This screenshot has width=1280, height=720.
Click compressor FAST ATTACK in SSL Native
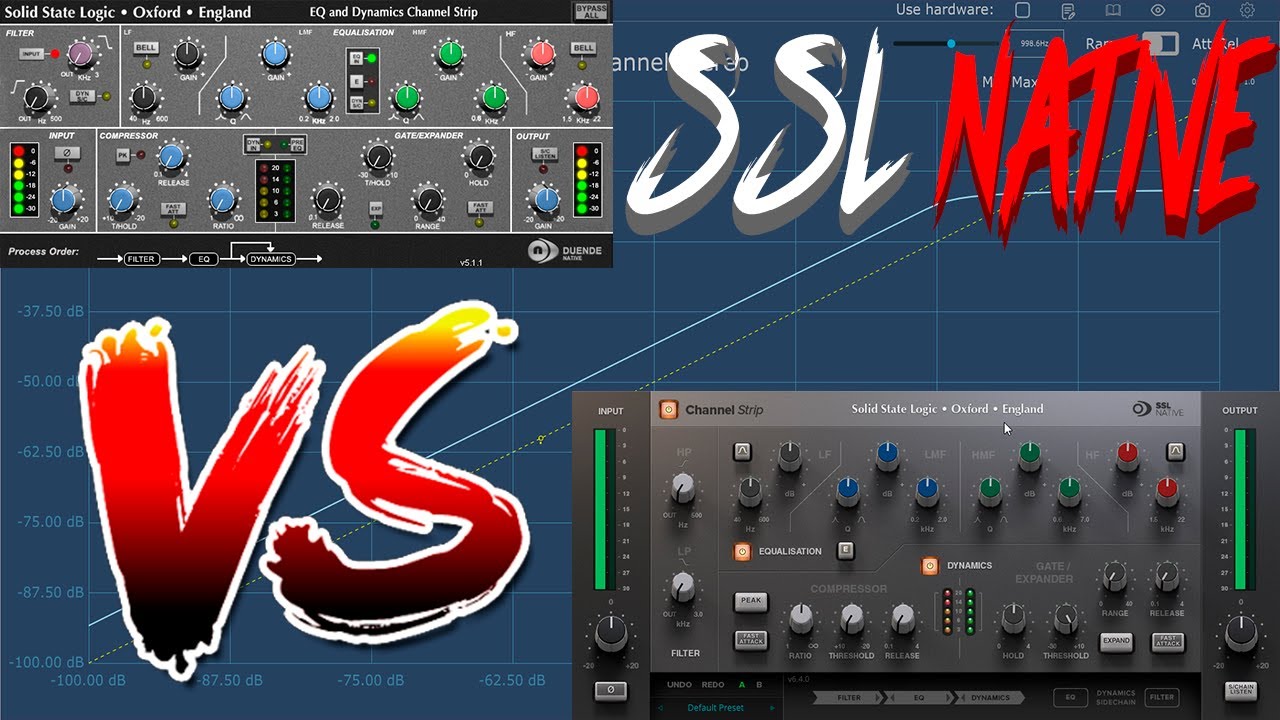coord(750,641)
